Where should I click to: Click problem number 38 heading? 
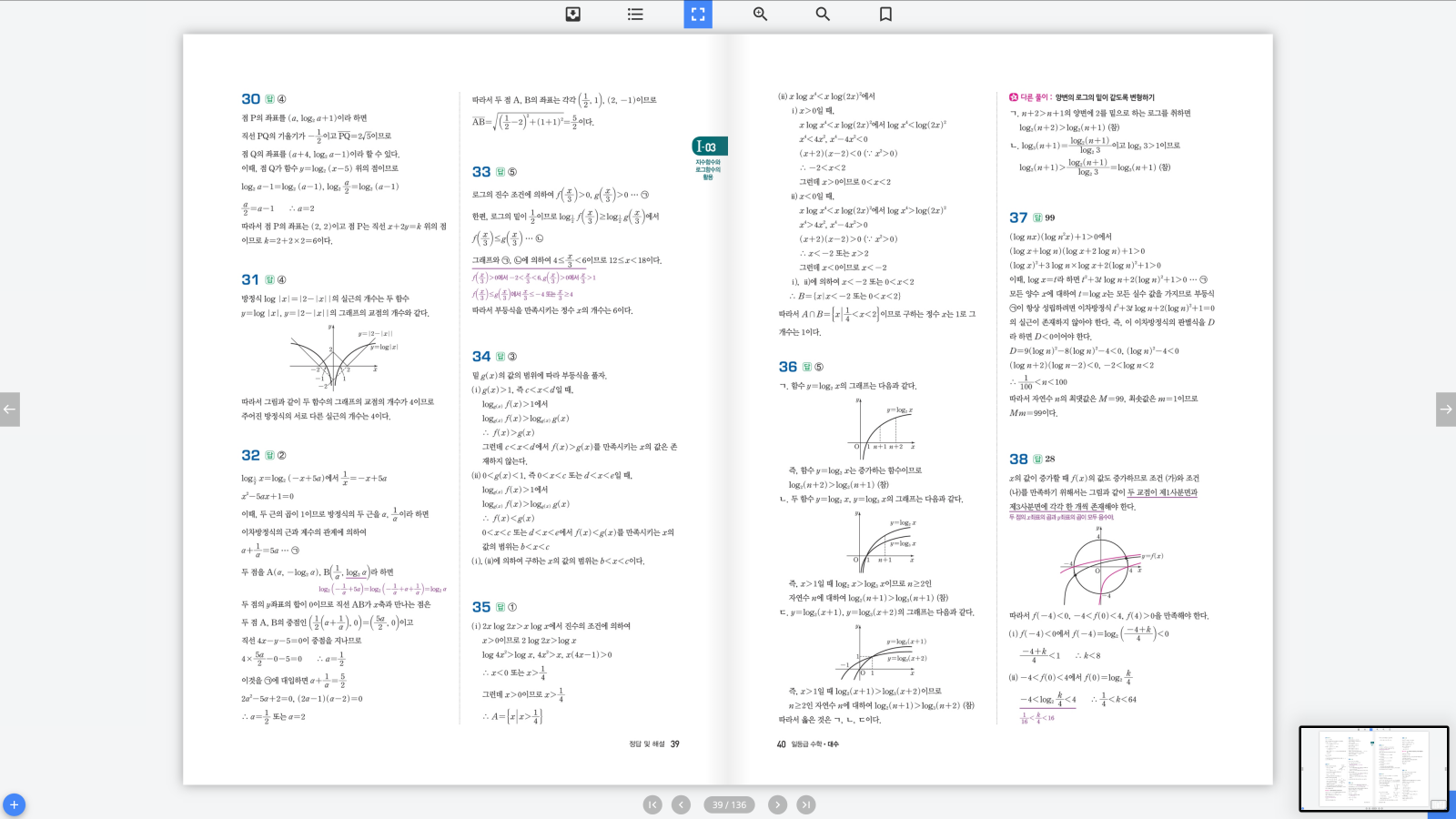point(1018,460)
